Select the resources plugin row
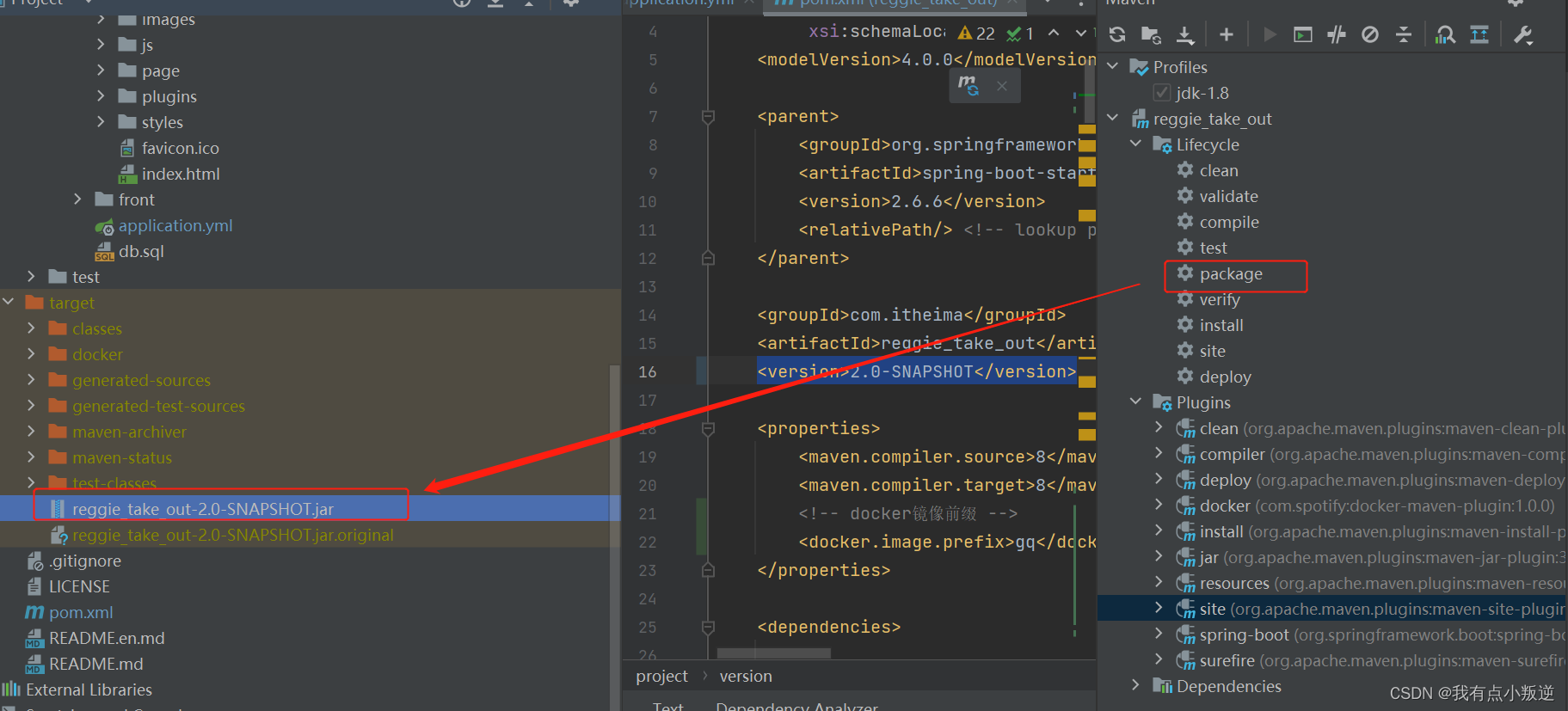The width and height of the screenshot is (1568, 711). [x=1332, y=583]
